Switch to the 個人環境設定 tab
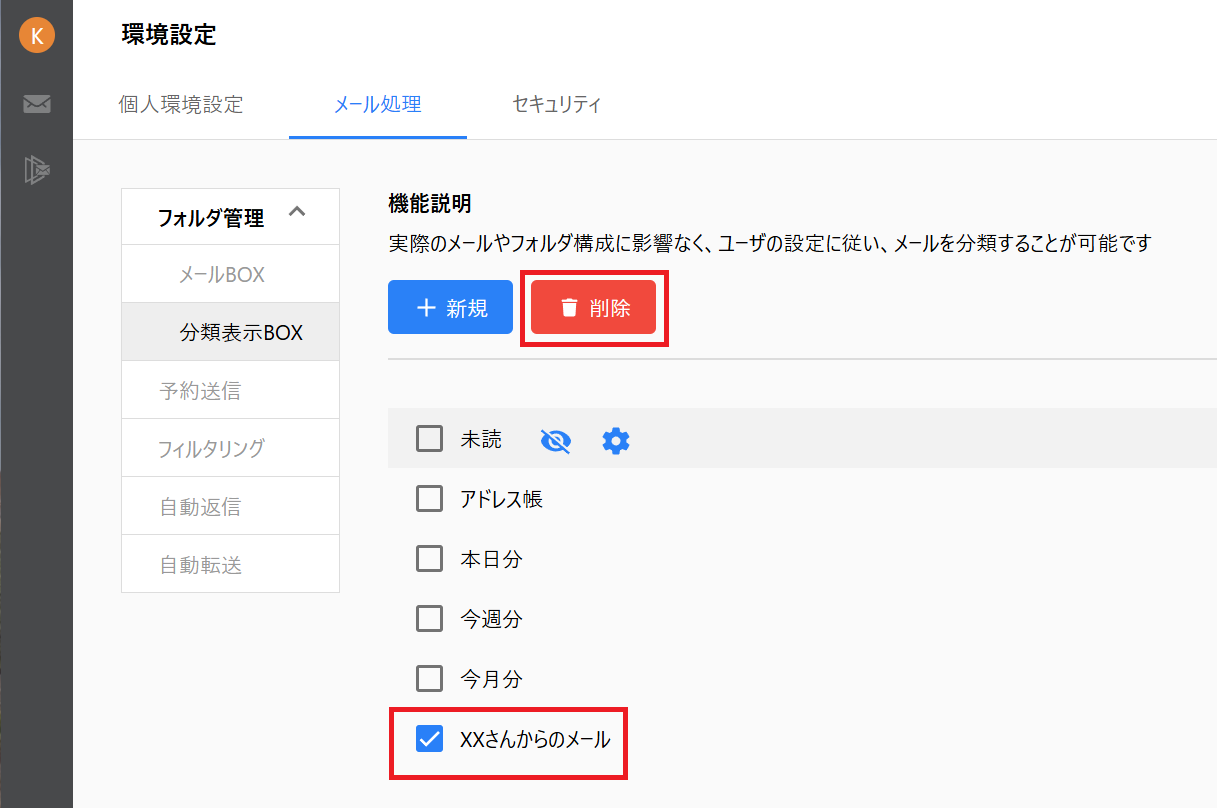Screen dimensions: 1217x808 pyautogui.click(x=181, y=104)
